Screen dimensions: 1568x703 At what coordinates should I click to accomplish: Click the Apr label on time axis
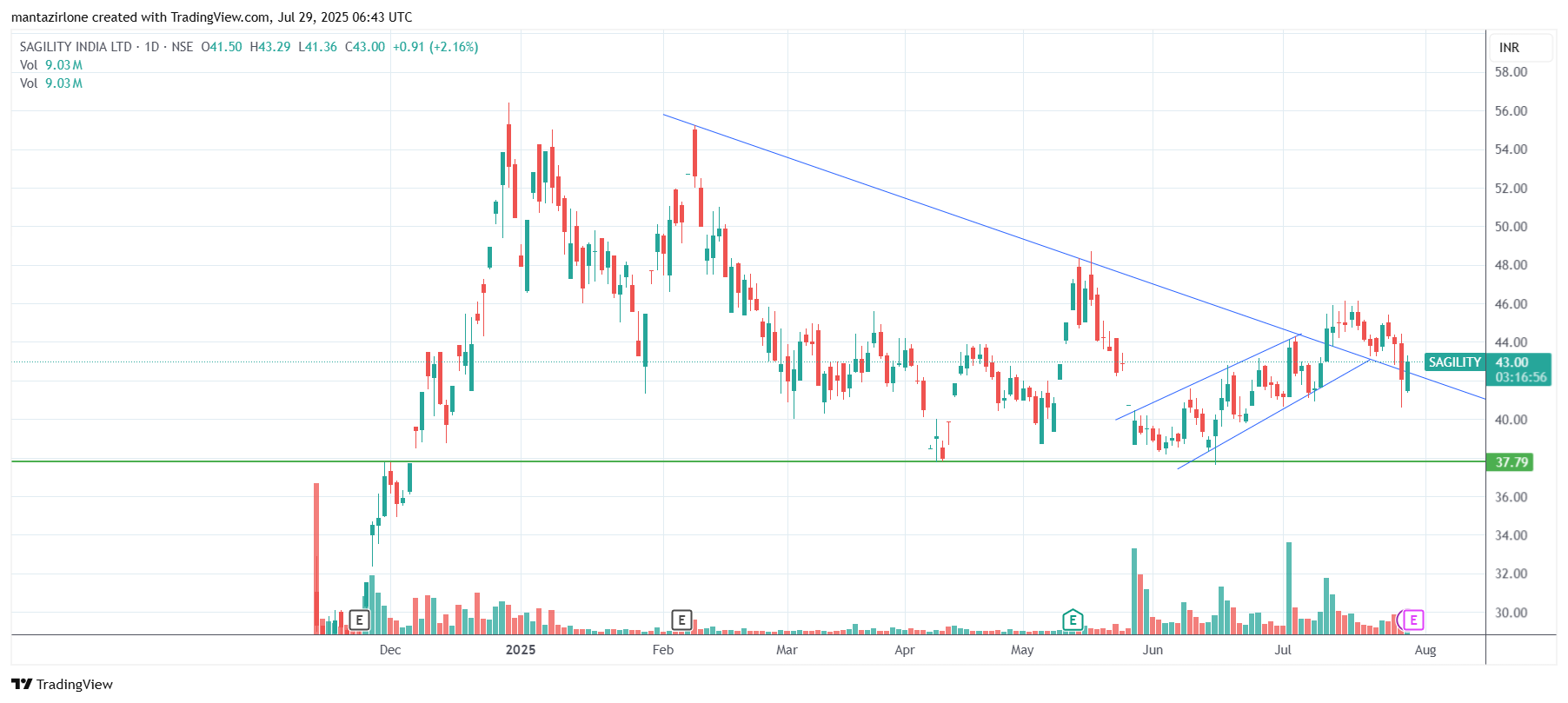(x=905, y=650)
